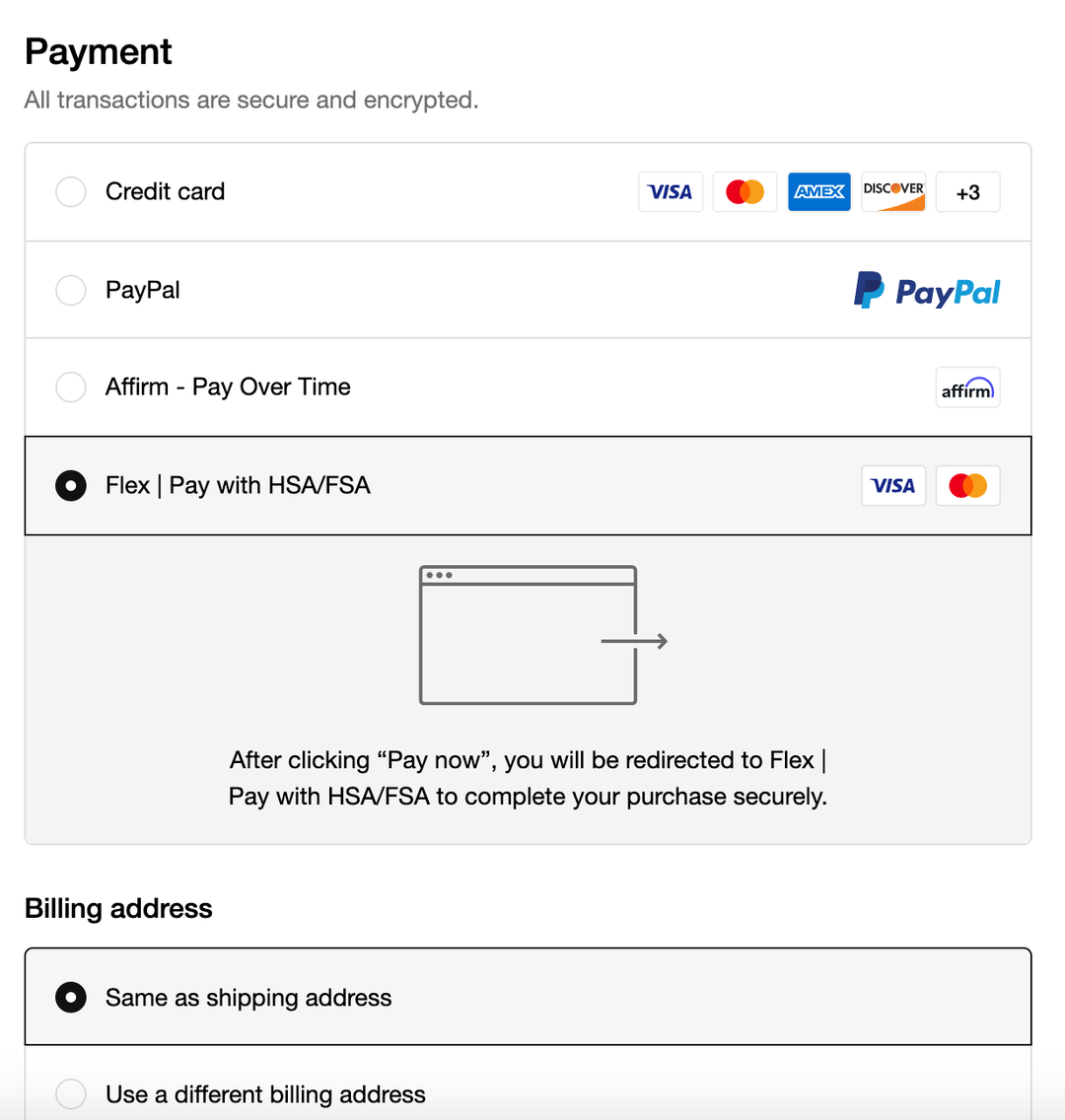The height and width of the screenshot is (1120, 1065).
Task: Click the Mastercard icon in Credit card row
Action: pos(745,192)
